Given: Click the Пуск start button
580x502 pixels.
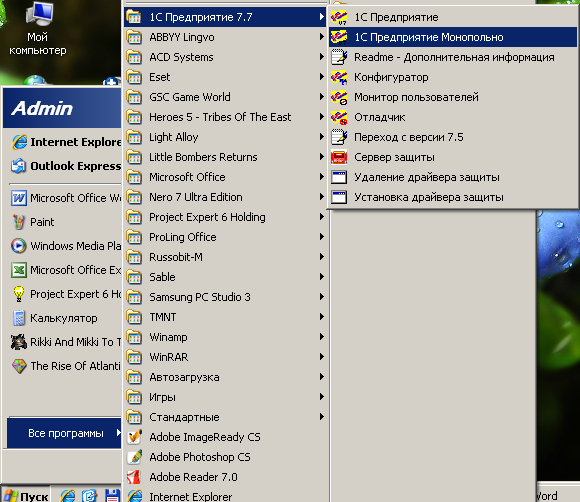Looking at the screenshot, I should coord(26,495).
